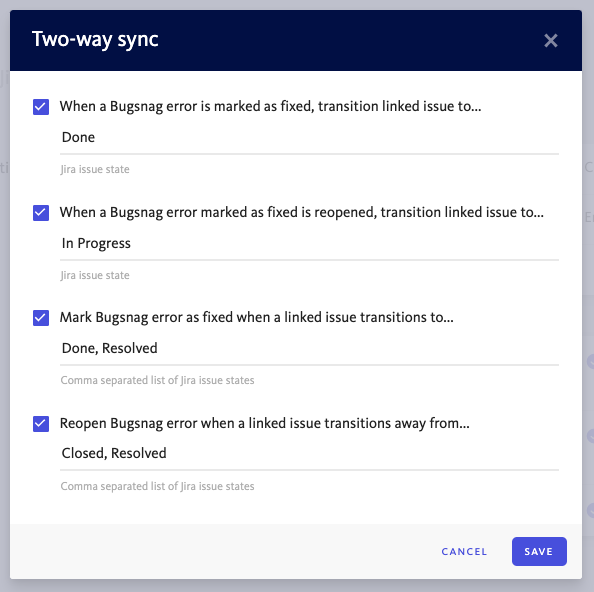
Task: Select label Mark Bugsnag error as fixed when linked issue transitions
Action: coord(256,317)
